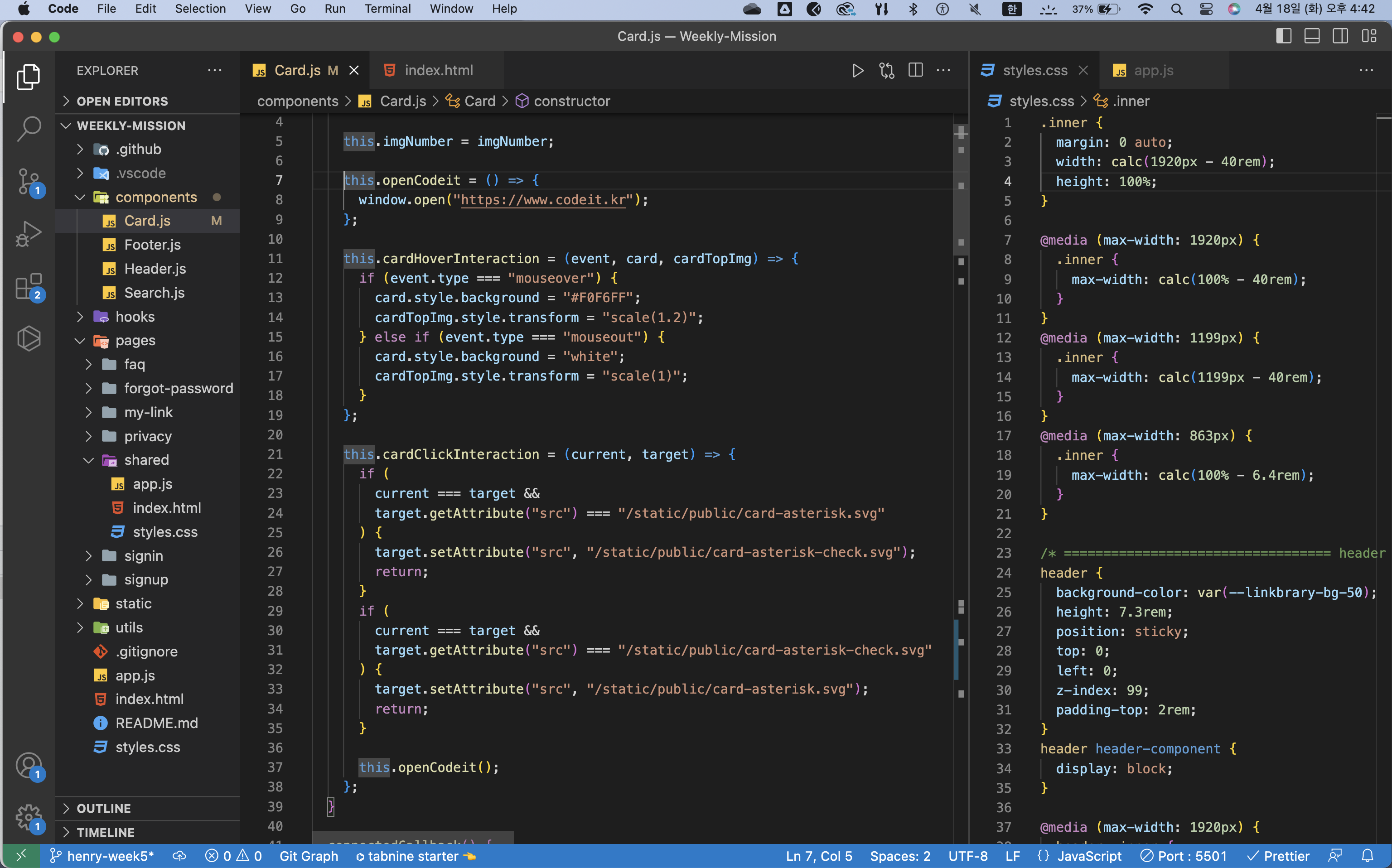Image resolution: width=1392 pixels, height=868 pixels.
Task: Toggle the primary side bar layout button
Action: pyautogui.click(x=1284, y=36)
